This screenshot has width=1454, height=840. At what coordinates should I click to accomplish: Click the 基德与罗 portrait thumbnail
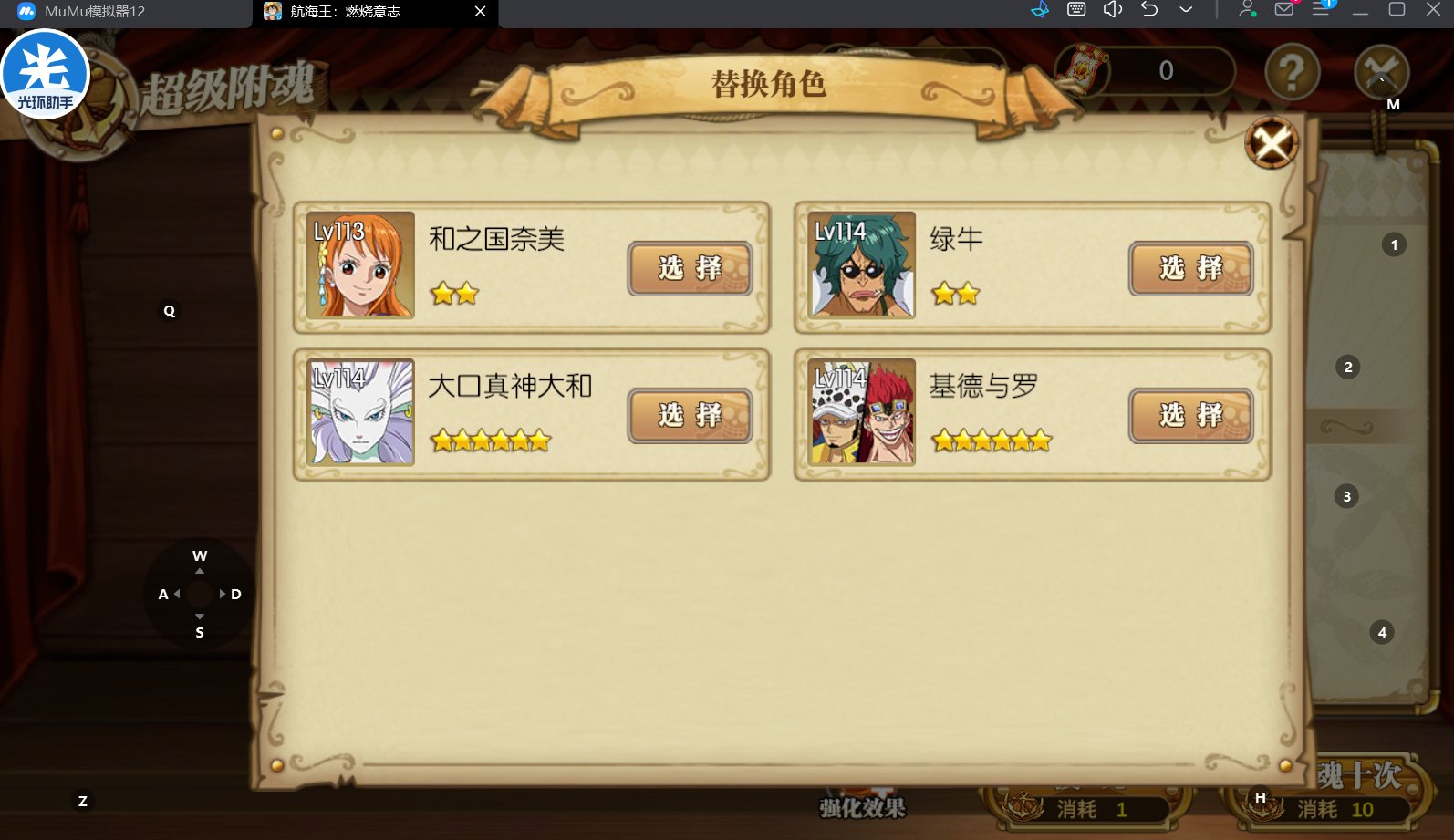[x=861, y=411]
